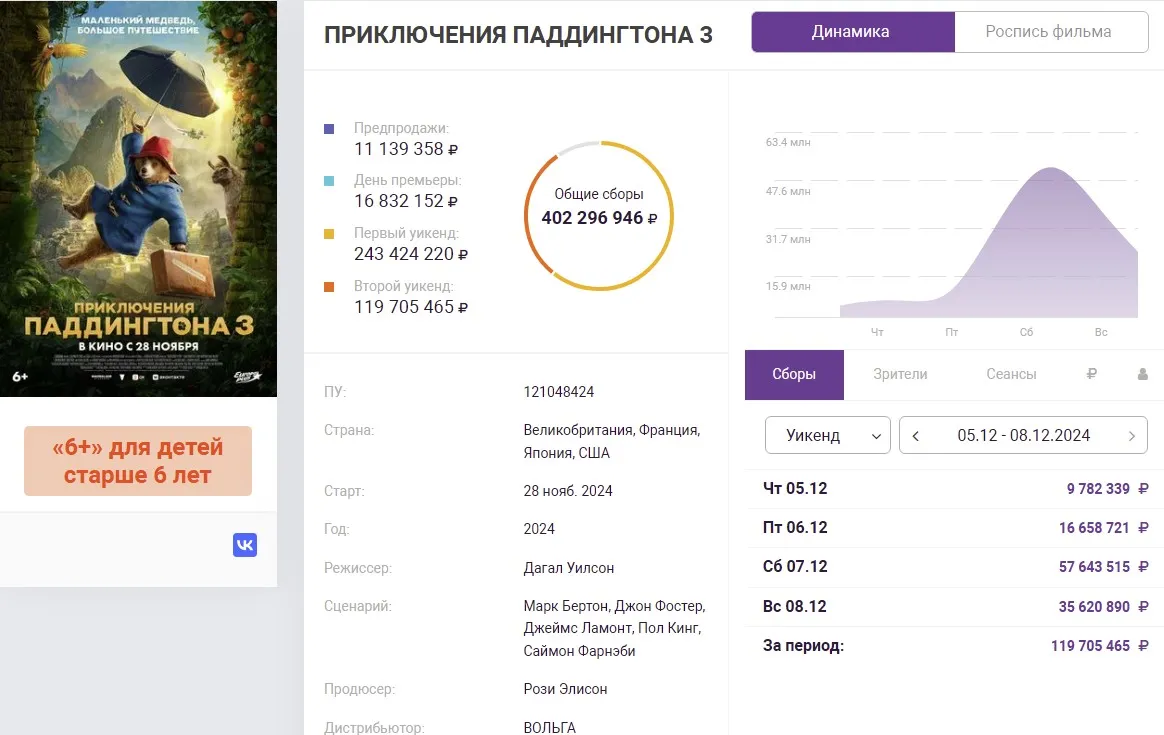Switch to viewers person icon
The height and width of the screenshot is (735, 1164).
pos(1142,374)
